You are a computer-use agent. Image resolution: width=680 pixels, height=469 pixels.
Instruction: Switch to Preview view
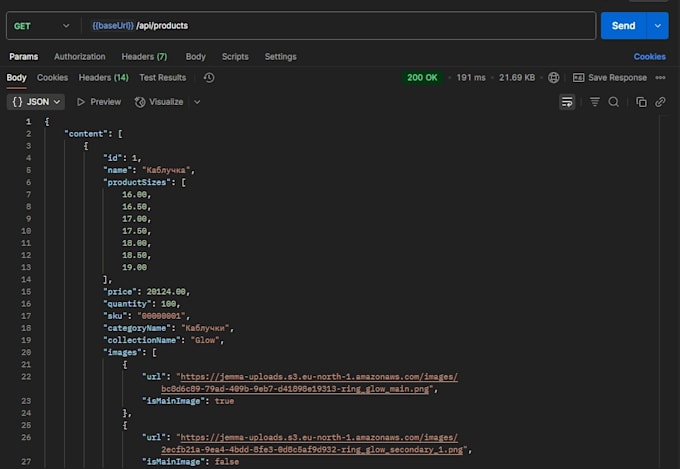[99, 102]
